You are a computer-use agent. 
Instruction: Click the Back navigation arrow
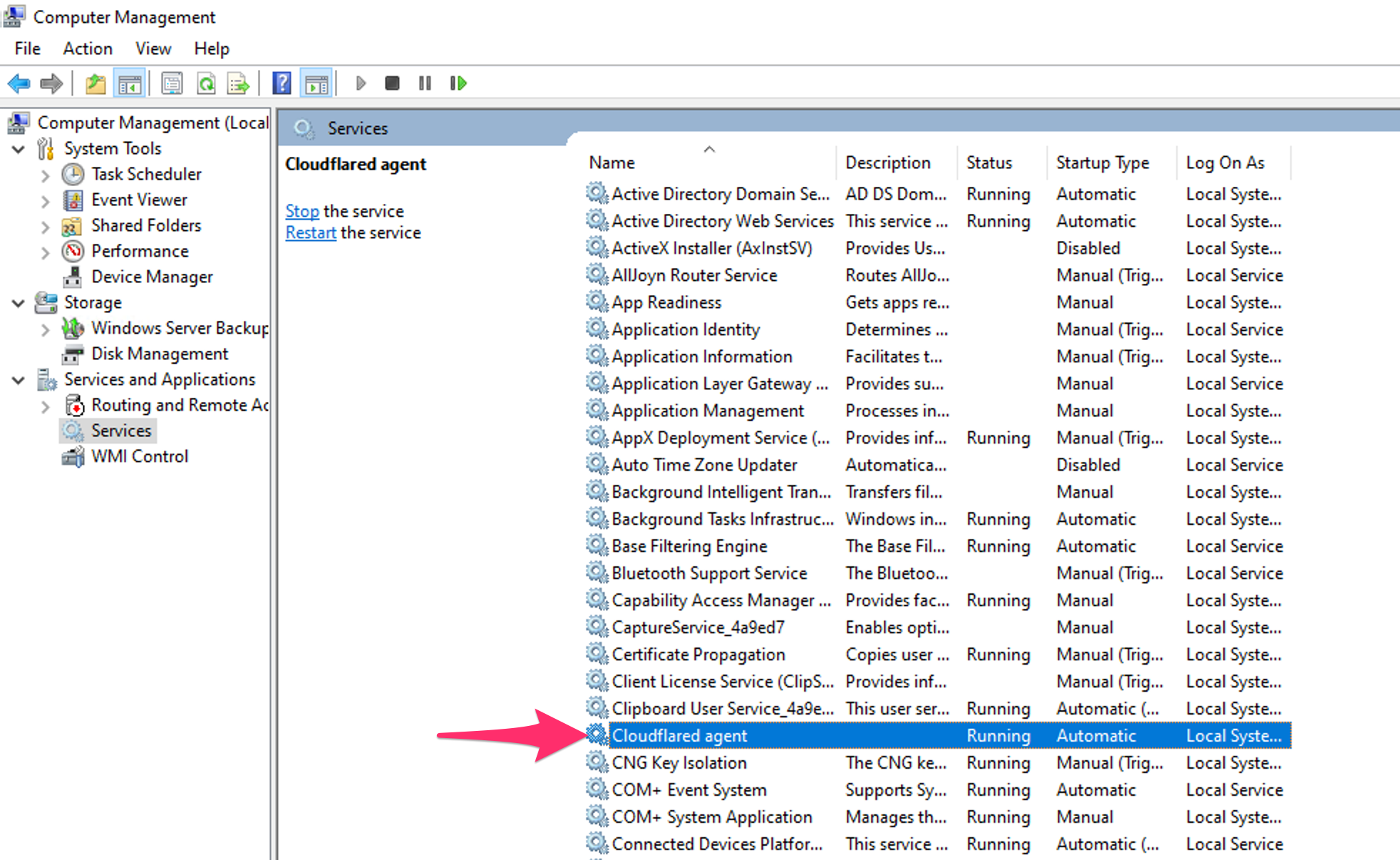click(18, 83)
